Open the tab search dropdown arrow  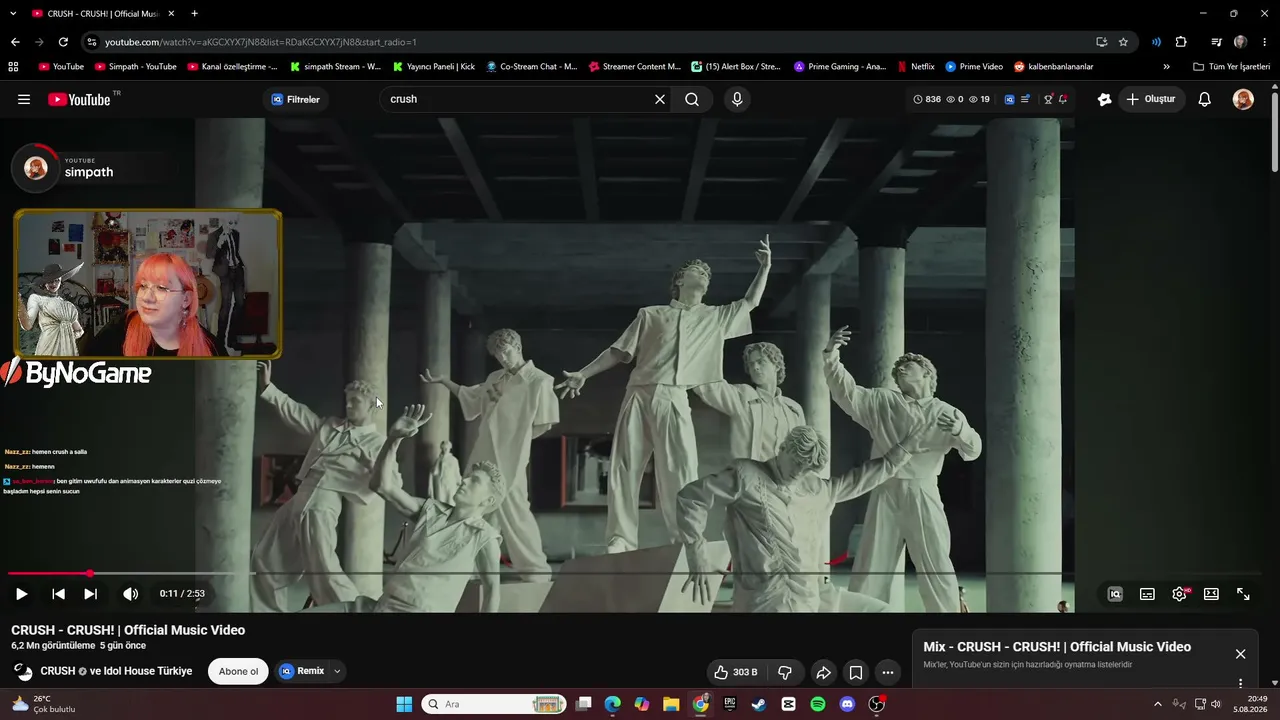[13, 14]
